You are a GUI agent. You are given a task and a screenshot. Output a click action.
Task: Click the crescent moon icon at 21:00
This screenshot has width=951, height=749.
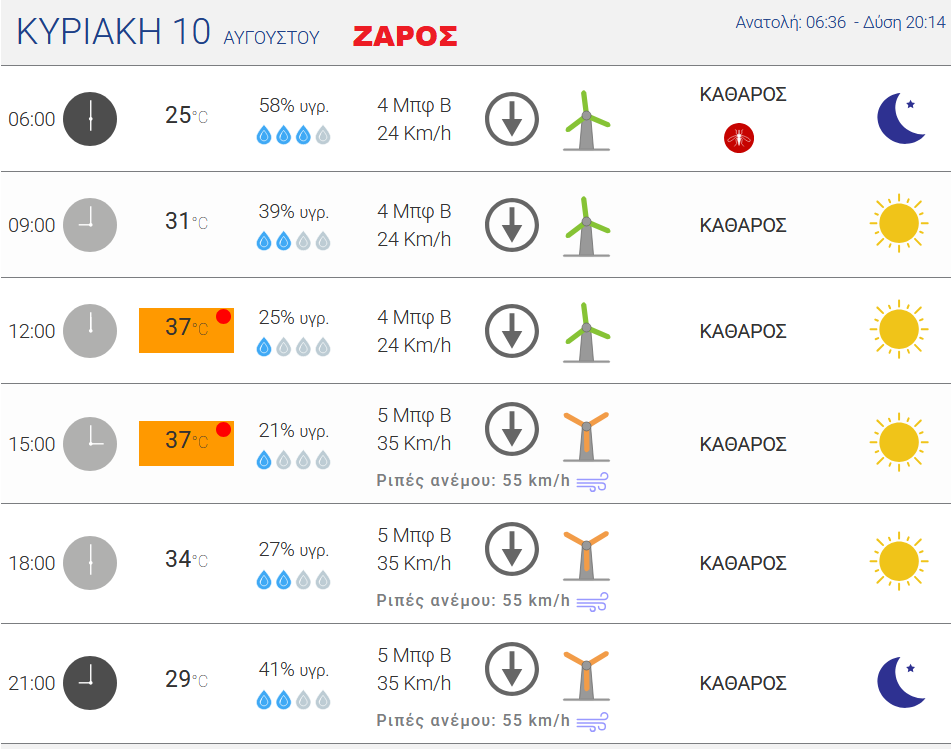tap(901, 682)
